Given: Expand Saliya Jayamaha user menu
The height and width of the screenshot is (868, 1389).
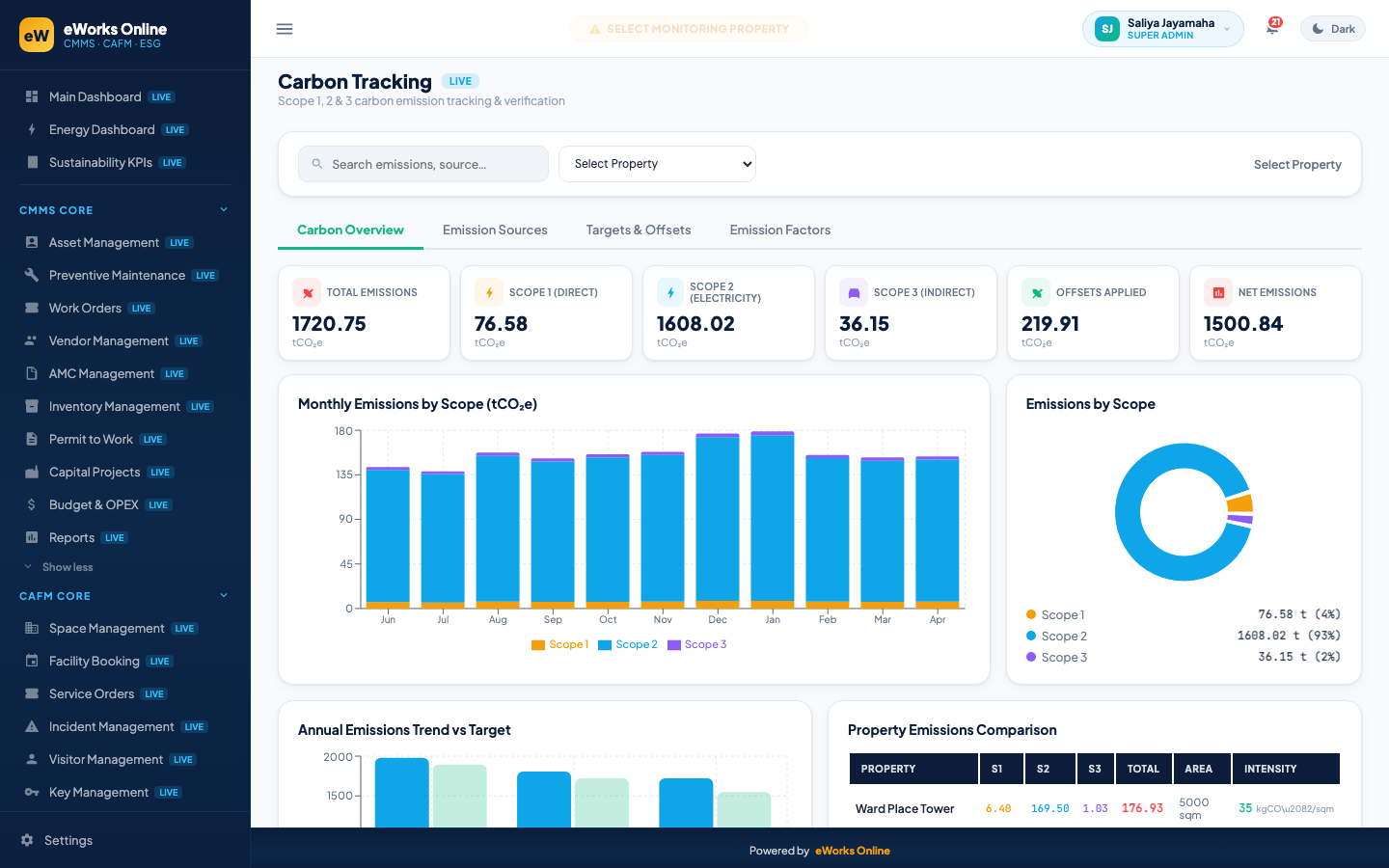Looking at the screenshot, I should coord(1162,29).
